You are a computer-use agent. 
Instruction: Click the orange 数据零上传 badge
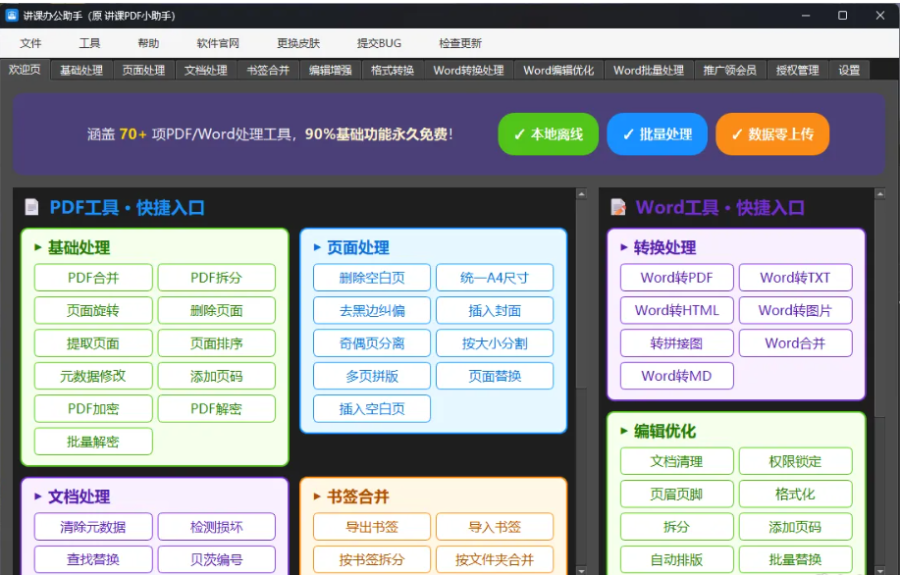point(773,134)
